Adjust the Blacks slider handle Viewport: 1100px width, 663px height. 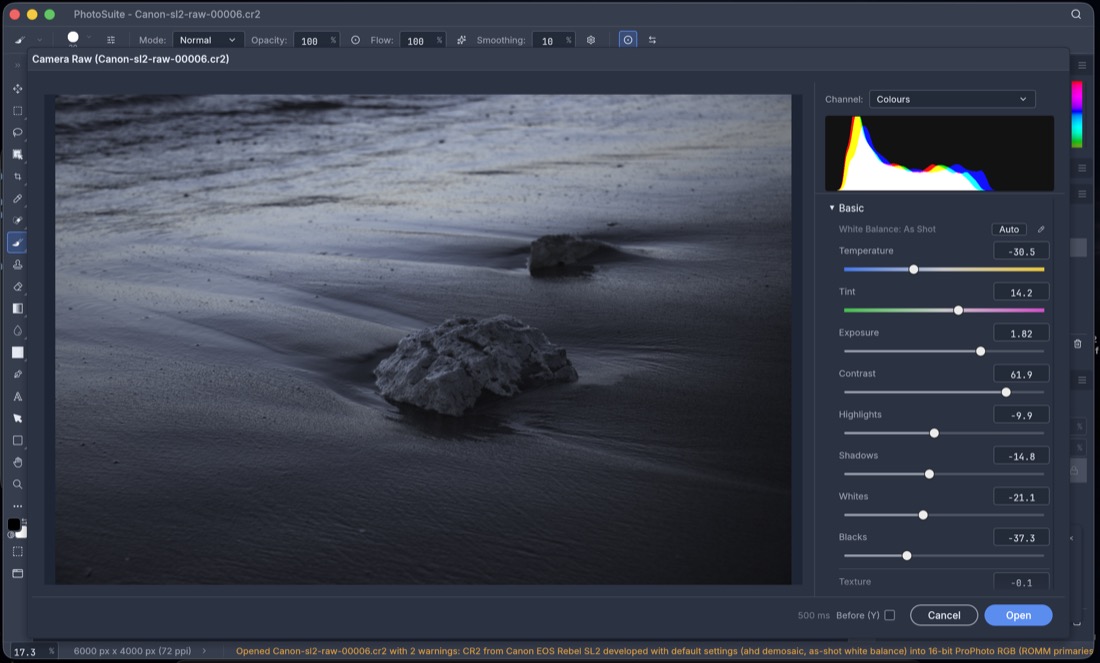click(907, 556)
